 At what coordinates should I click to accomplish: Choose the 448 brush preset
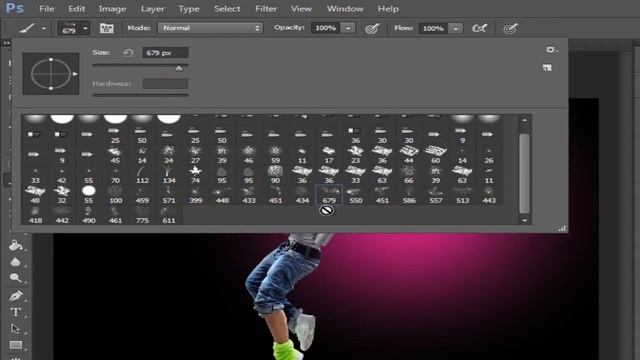[x=222, y=195]
